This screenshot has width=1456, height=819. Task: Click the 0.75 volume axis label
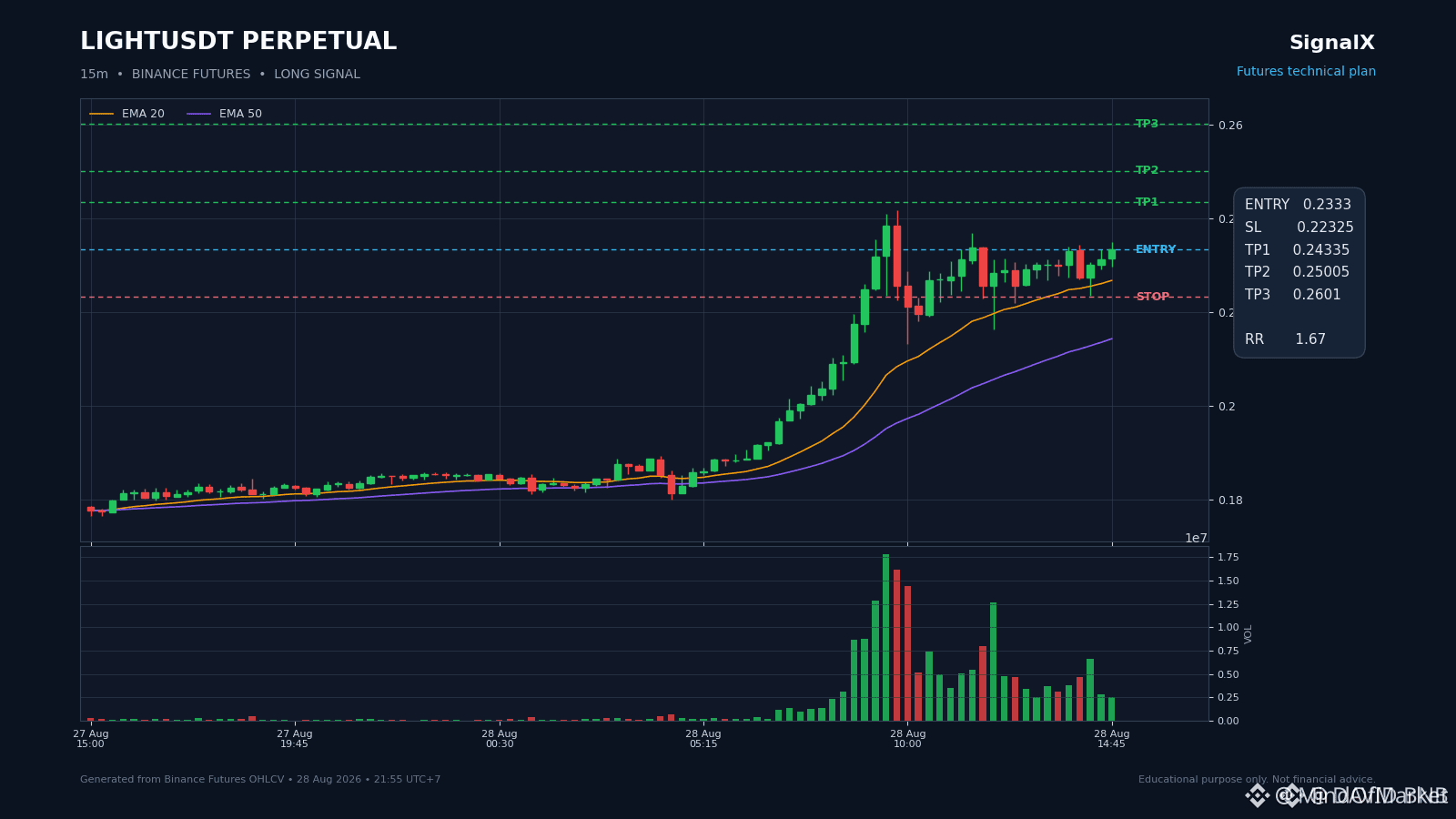pos(1228,652)
